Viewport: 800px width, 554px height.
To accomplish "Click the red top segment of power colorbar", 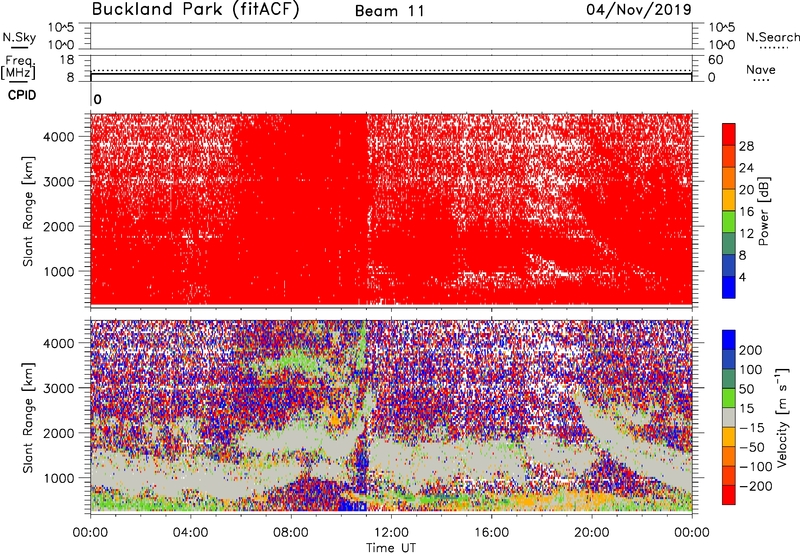I will pos(729,134).
